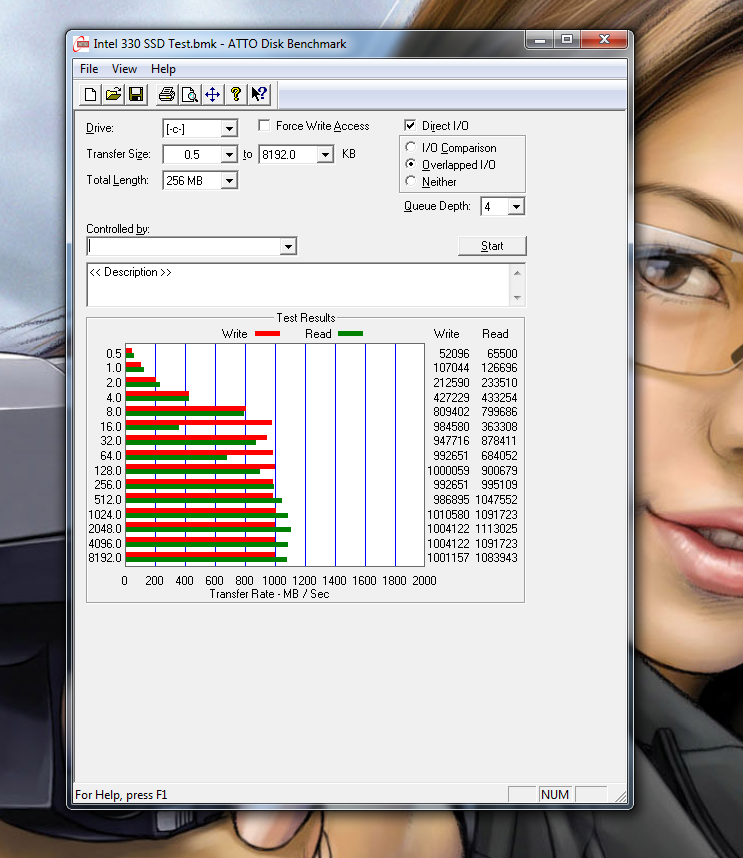Uncheck the Direct I/O checkbox
Viewport: 743px width, 858px height.
pyautogui.click(x=410, y=125)
